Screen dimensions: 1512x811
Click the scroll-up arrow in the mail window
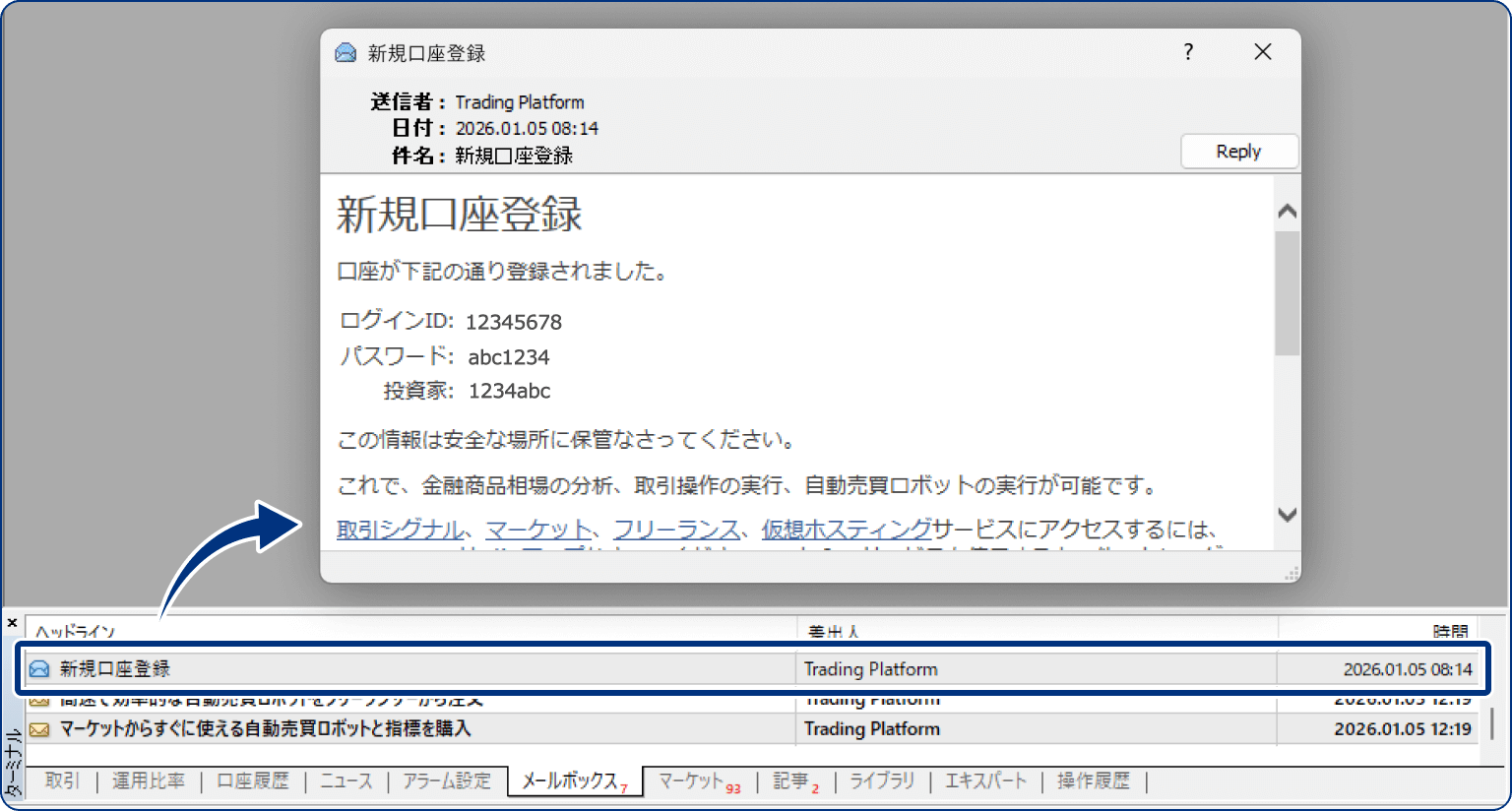[1287, 210]
